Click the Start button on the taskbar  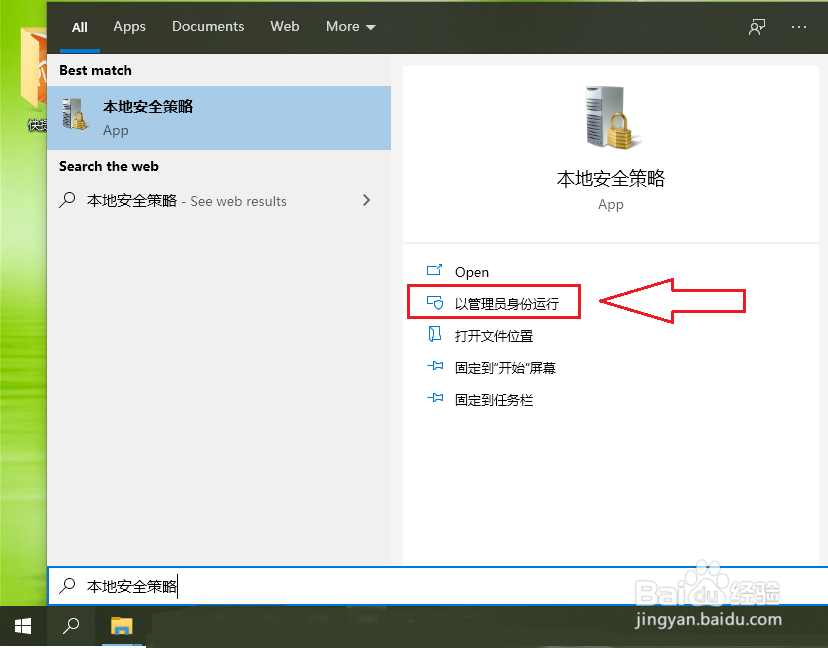pos(22,626)
